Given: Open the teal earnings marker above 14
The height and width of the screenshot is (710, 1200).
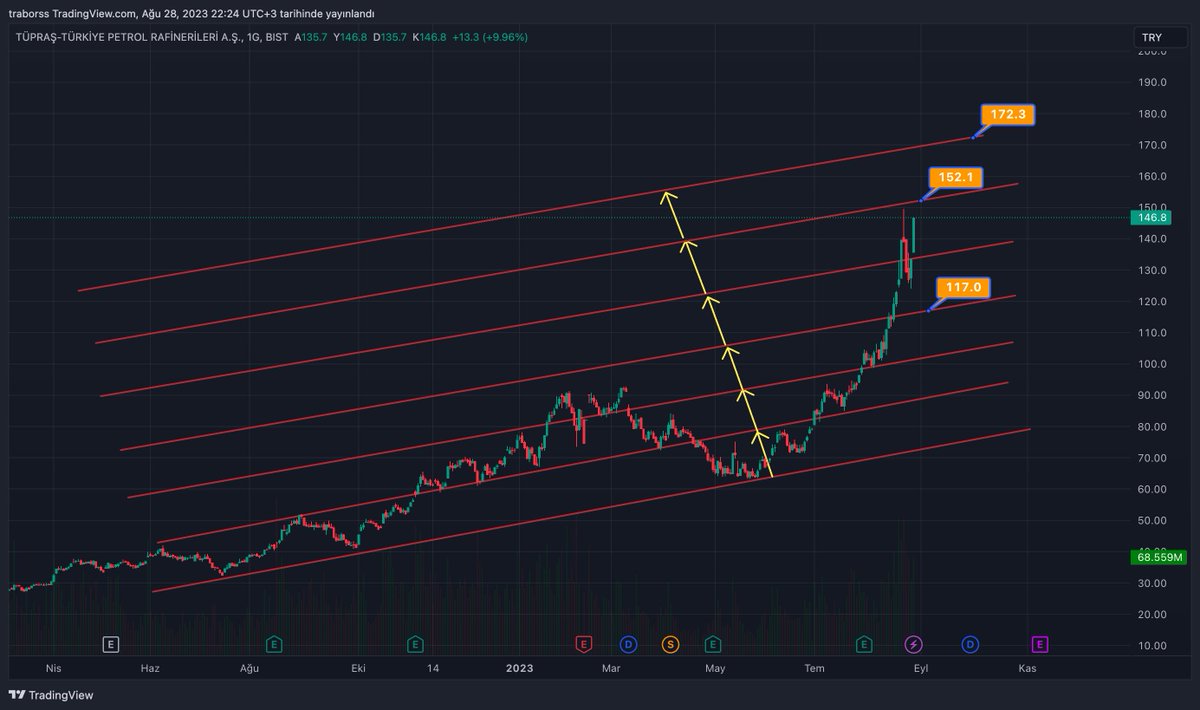Looking at the screenshot, I should click(x=415, y=645).
